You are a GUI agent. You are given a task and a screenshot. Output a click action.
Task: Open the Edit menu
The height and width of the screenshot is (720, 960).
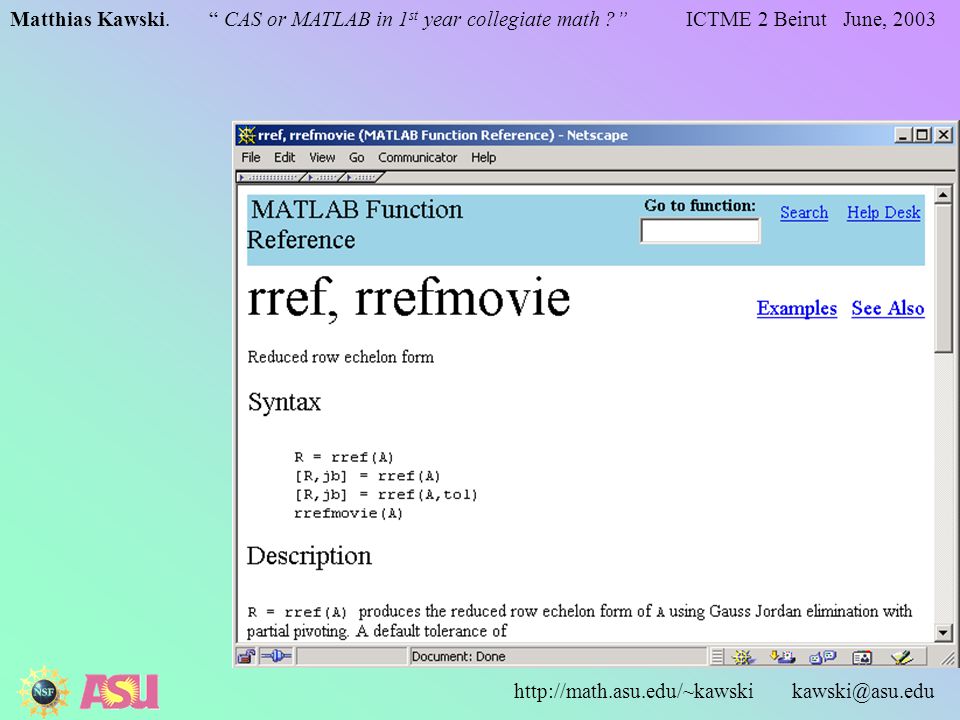[284, 157]
